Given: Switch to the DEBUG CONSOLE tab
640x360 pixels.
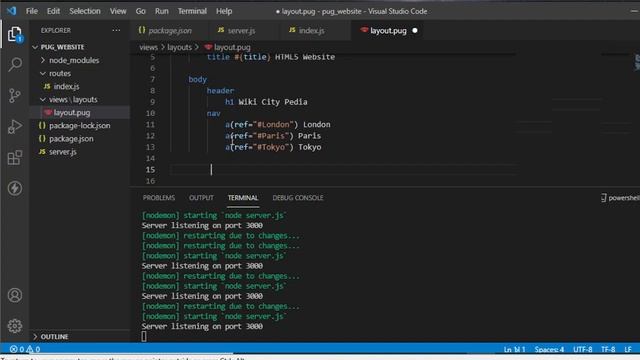Looking at the screenshot, I should coord(298,198).
